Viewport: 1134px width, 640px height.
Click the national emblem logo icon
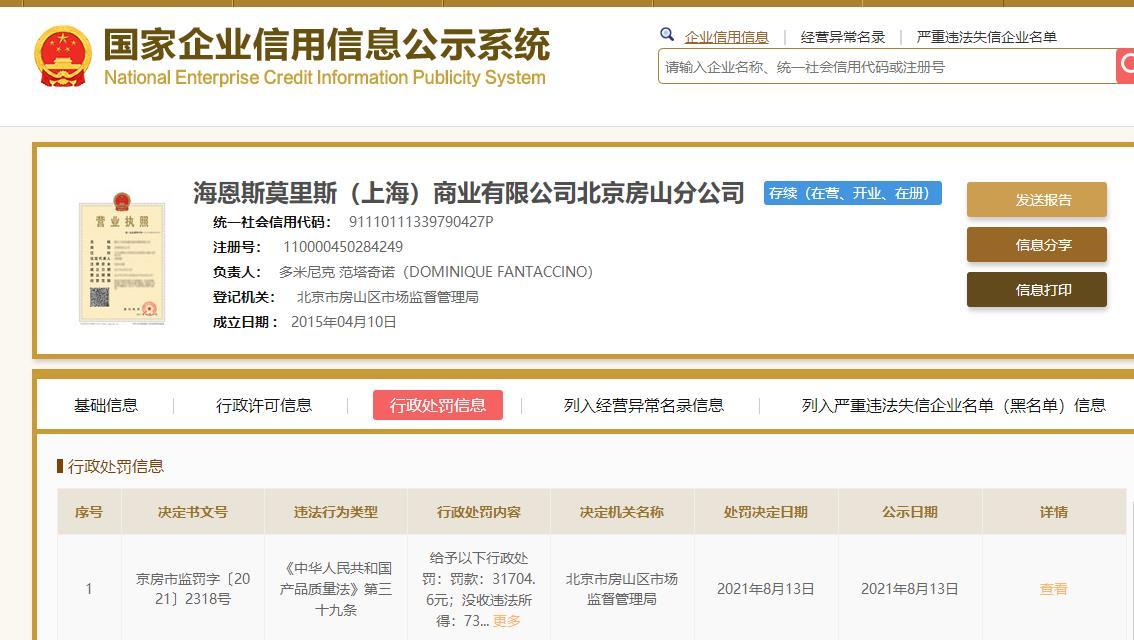pos(63,56)
